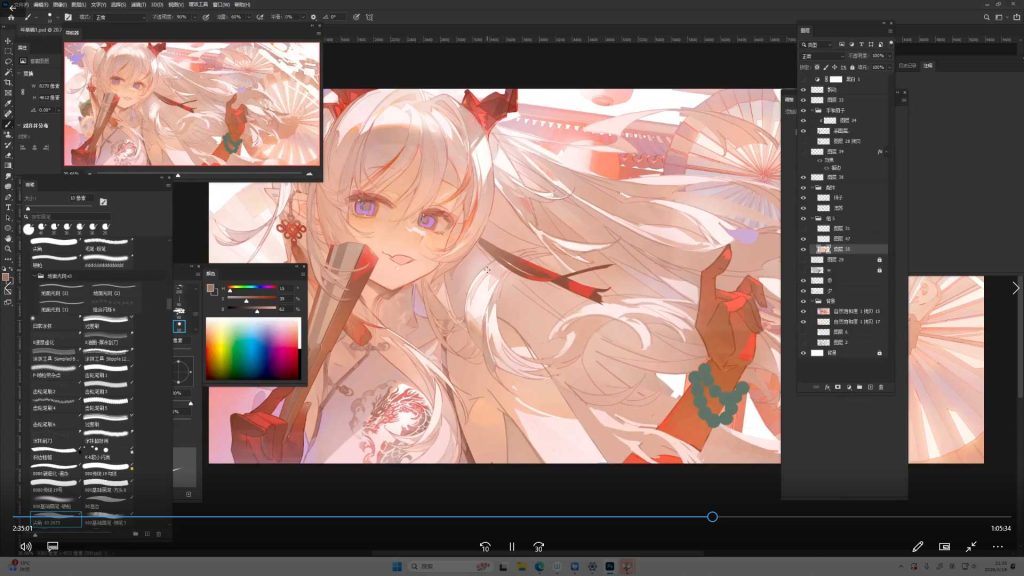This screenshot has height=576, width=1024.
Task: Select the Zoom tool in toolbox
Action: [x=8, y=249]
